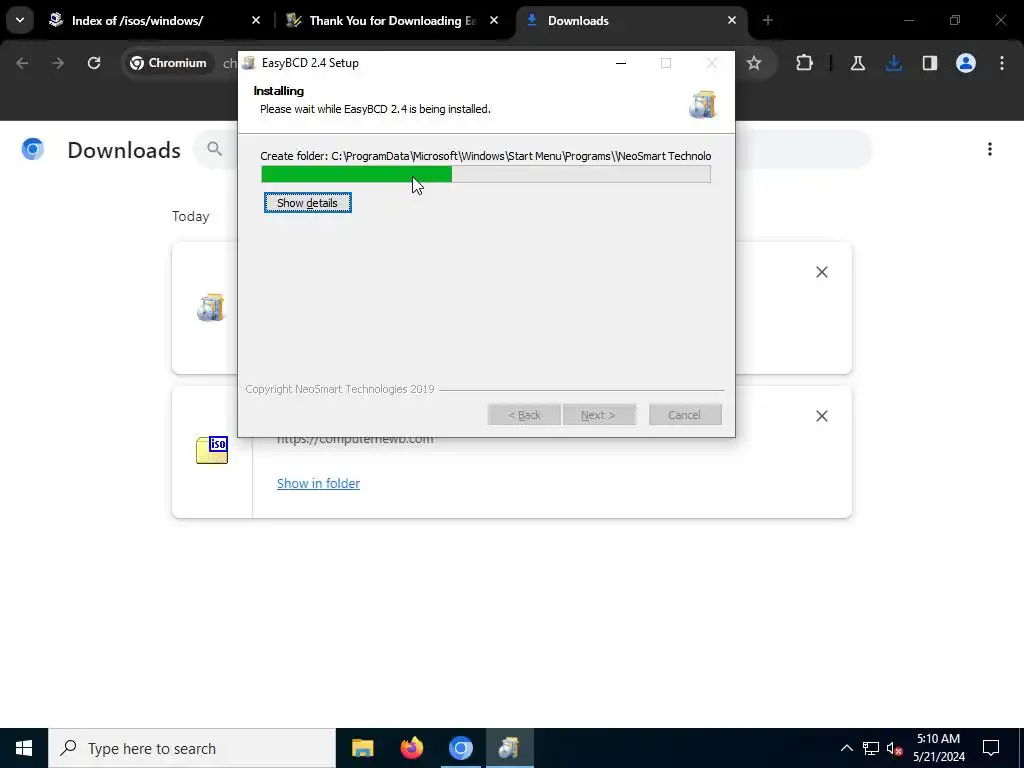Screen dimensions: 1024x768
Task: Click the EasyBCD installer file icon
Action: [211, 308]
